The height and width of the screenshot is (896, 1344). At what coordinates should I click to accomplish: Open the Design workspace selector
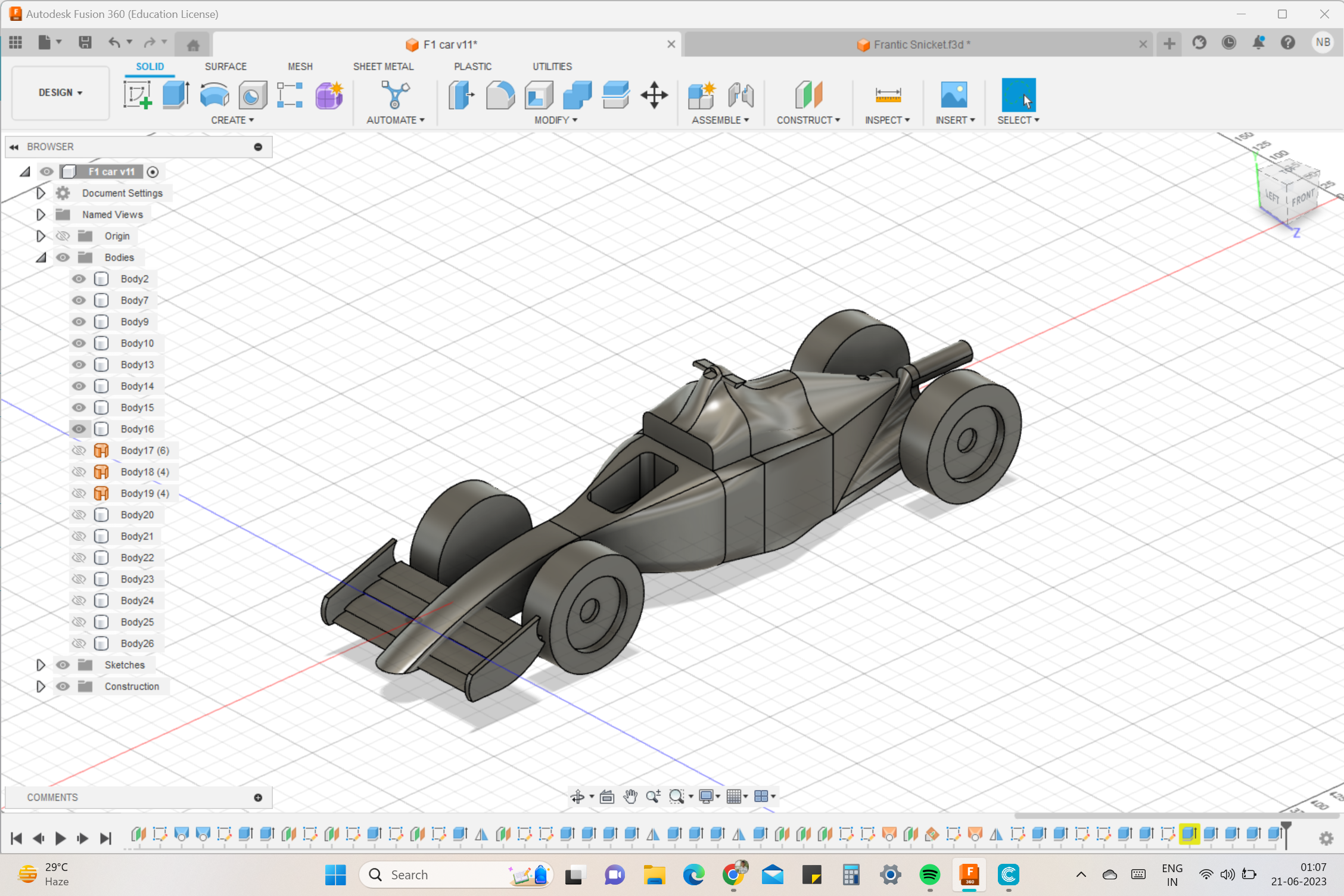click(60, 93)
